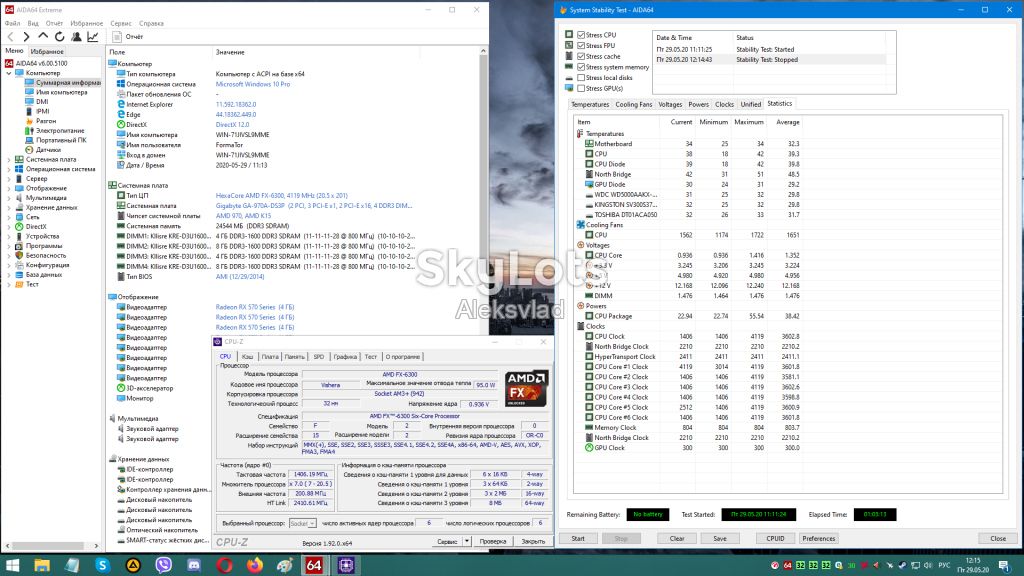Screen dimensions: 1024x576
Task: Click the Clear button in System Stability Test
Action: [677, 539]
